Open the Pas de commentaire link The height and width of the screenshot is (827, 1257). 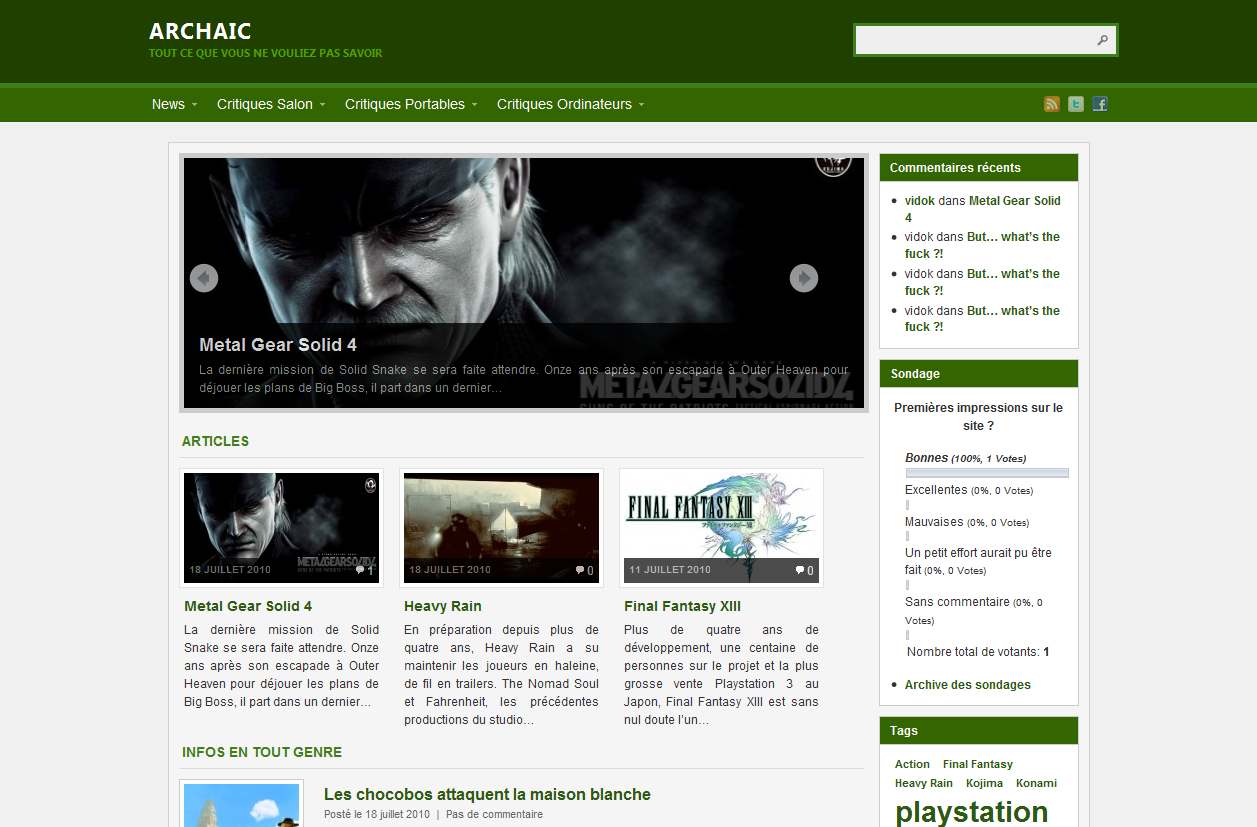tap(494, 814)
